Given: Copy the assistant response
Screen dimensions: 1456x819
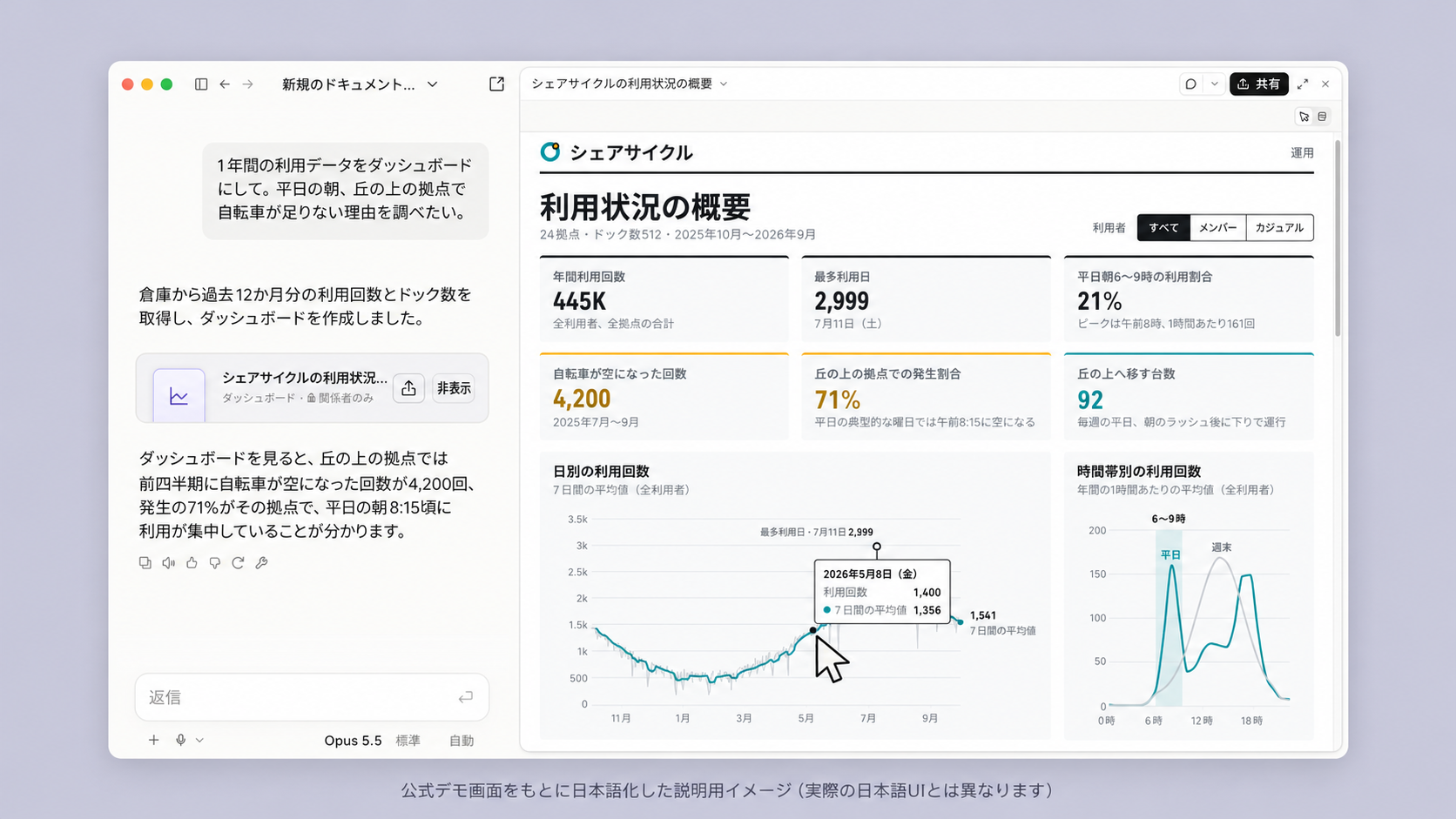Looking at the screenshot, I should [x=145, y=563].
